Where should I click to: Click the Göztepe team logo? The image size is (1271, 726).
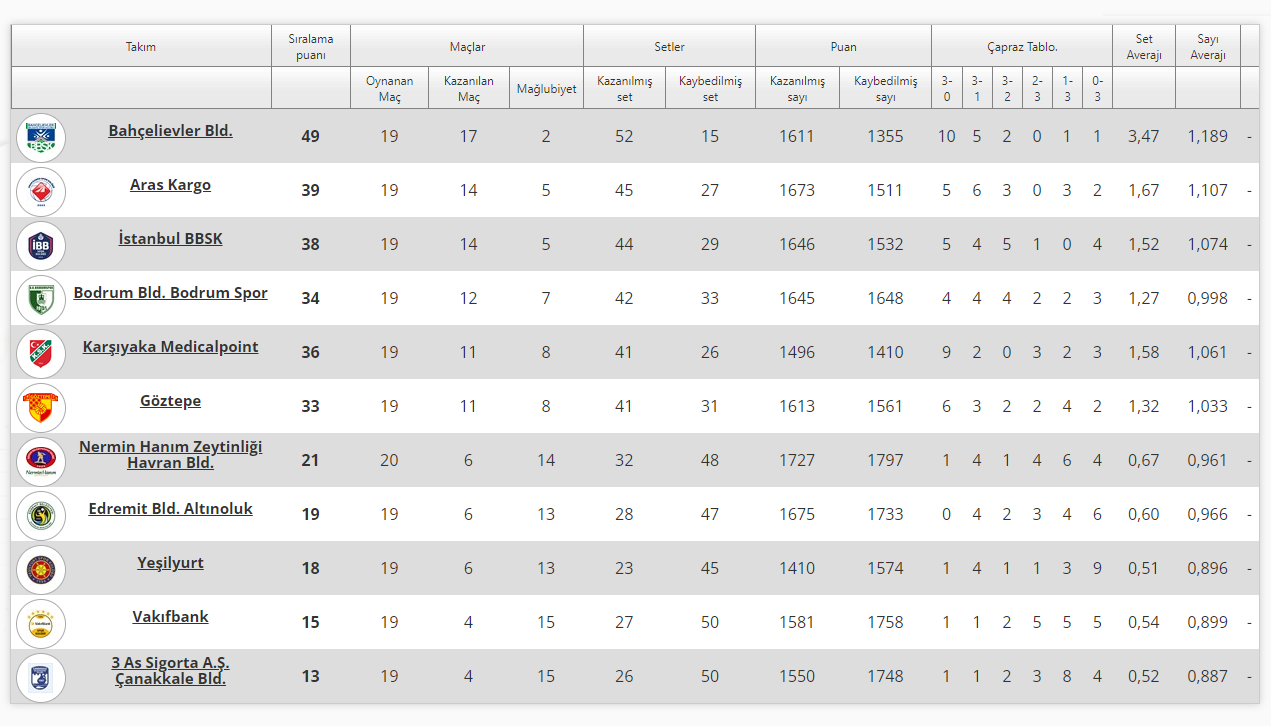(x=41, y=407)
